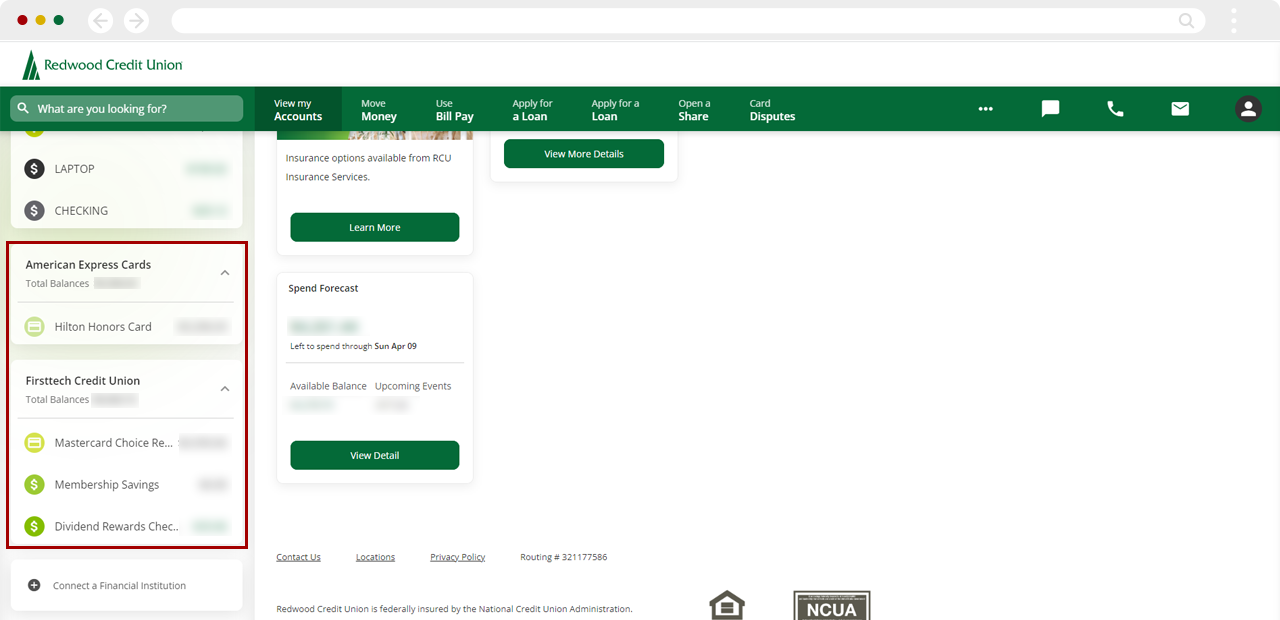
Task: Select the CHECKING account row
Action: (x=127, y=211)
